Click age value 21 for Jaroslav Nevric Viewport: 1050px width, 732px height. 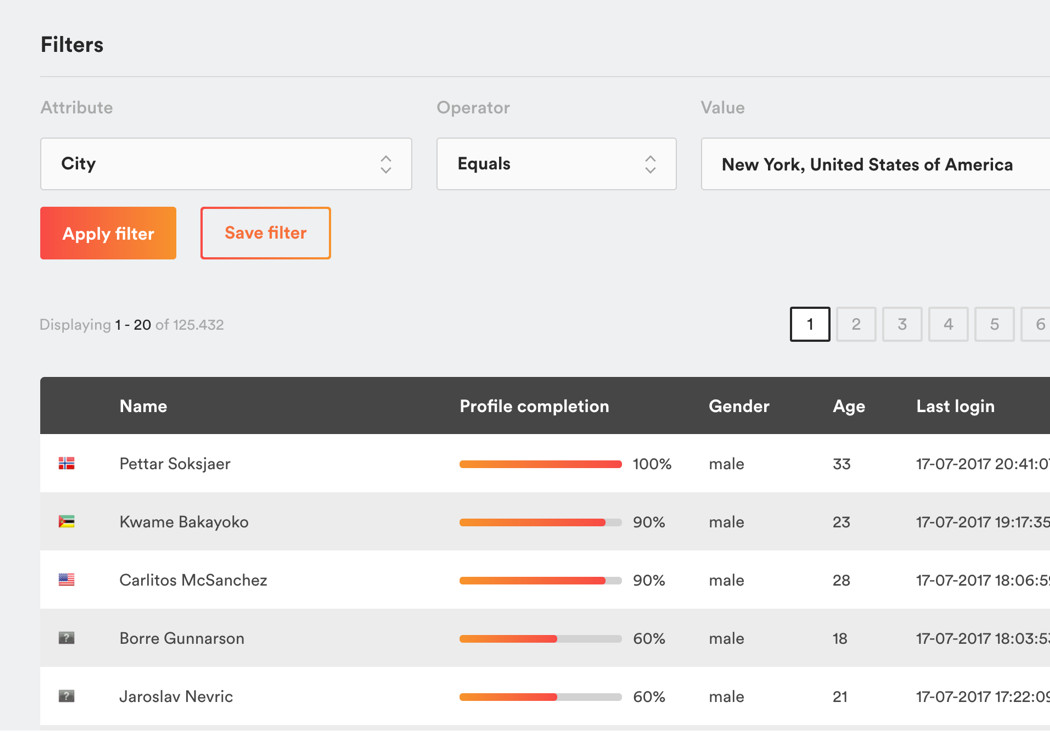pyautogui.click(x=840, y=697)
